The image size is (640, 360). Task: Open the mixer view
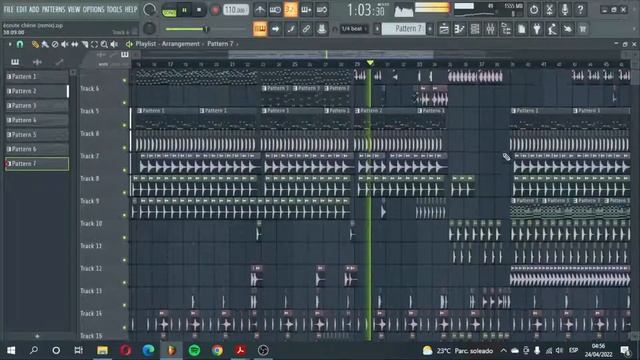(490, 29)
